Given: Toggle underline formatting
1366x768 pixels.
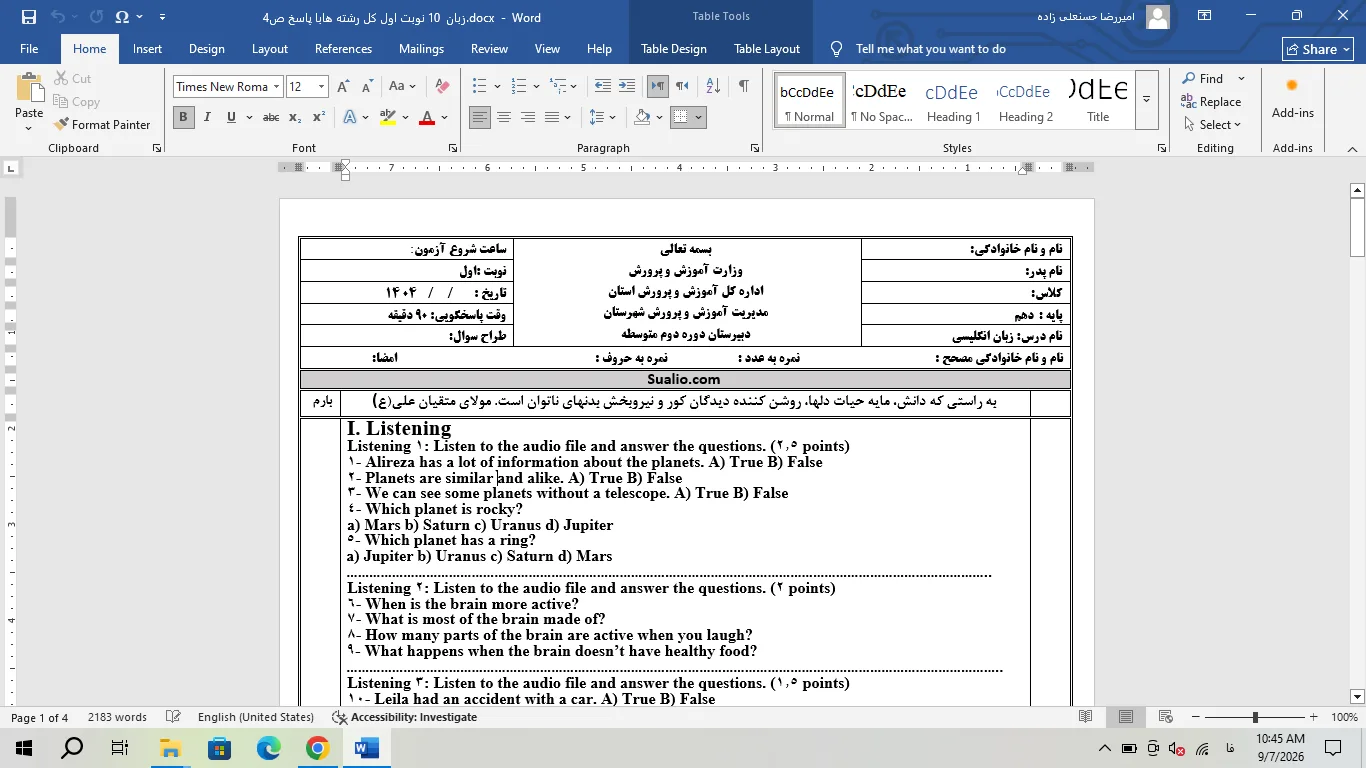Looking at the screenshot, I should (232, 118).
